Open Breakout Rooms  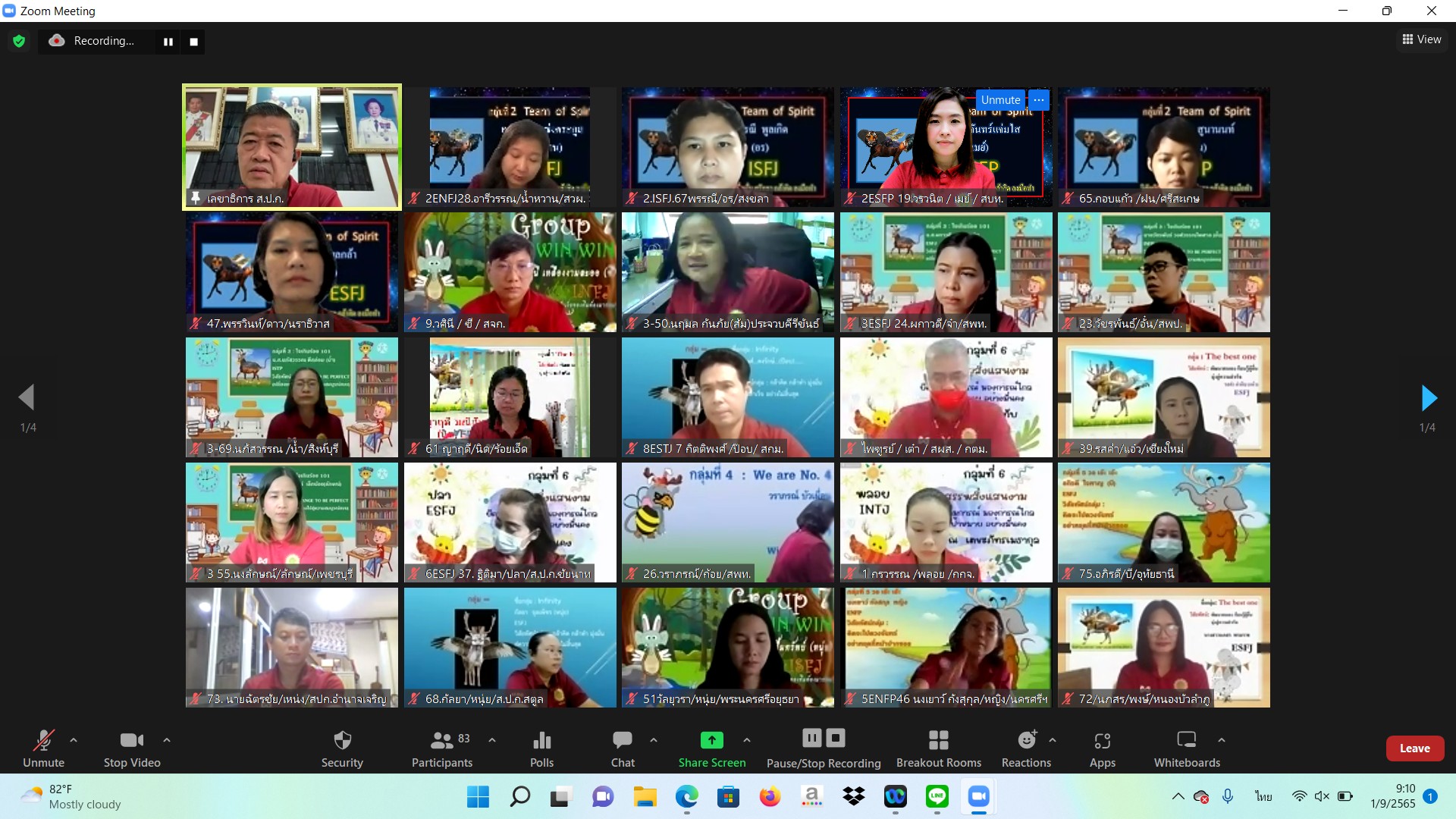[x=938, y=748]
